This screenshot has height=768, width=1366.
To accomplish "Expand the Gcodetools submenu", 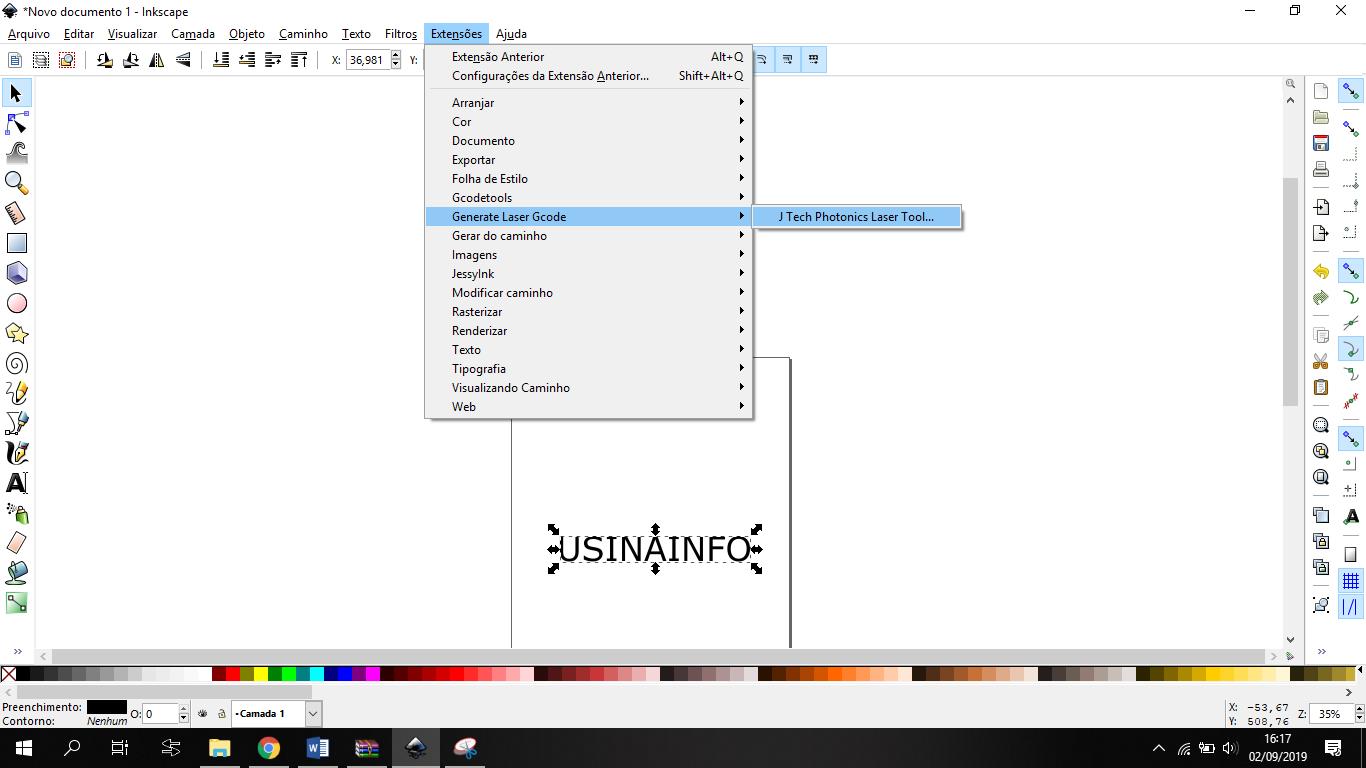I will coord(589,198).
